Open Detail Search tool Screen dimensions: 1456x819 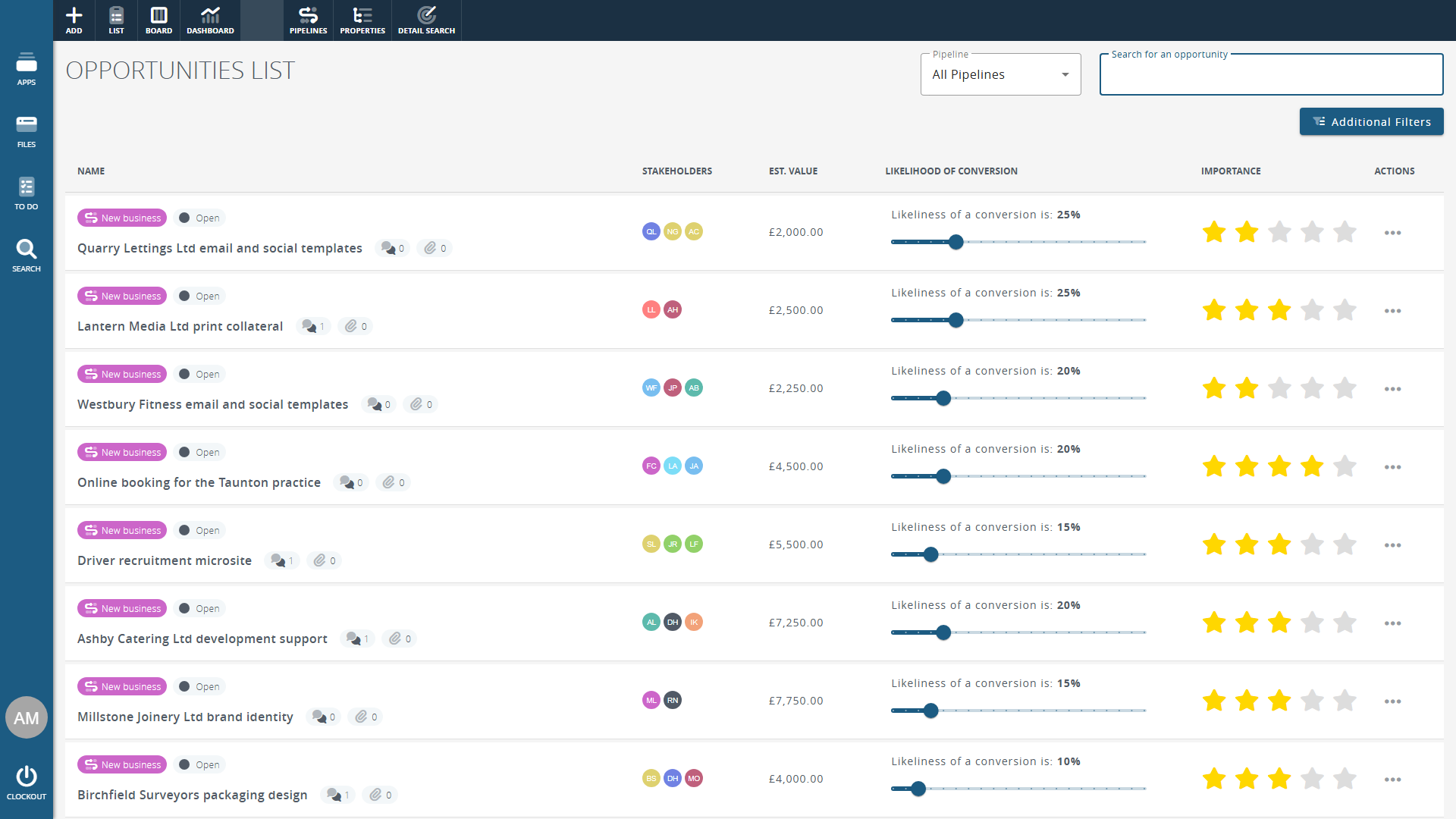pos(426,20)
